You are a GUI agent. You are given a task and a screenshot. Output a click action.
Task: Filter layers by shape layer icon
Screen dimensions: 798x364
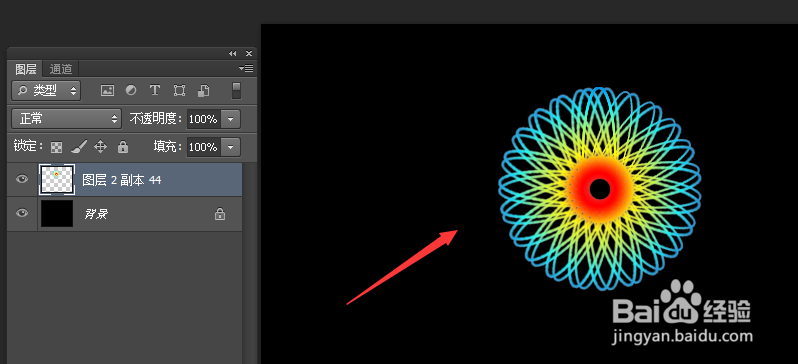(179, 91)
